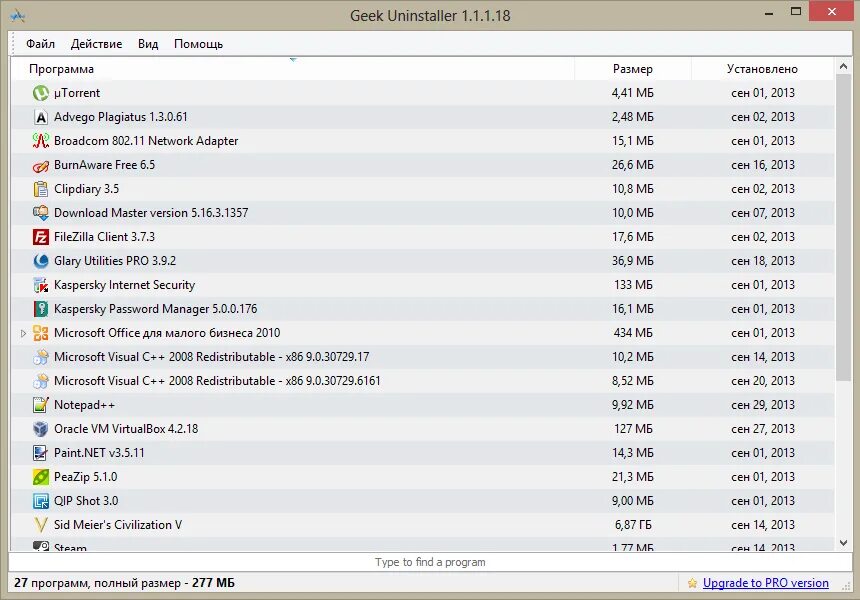Screen dimensions: 860x600
Task: Select the Paint.NET icon
Action: click(x=41, y=453)
